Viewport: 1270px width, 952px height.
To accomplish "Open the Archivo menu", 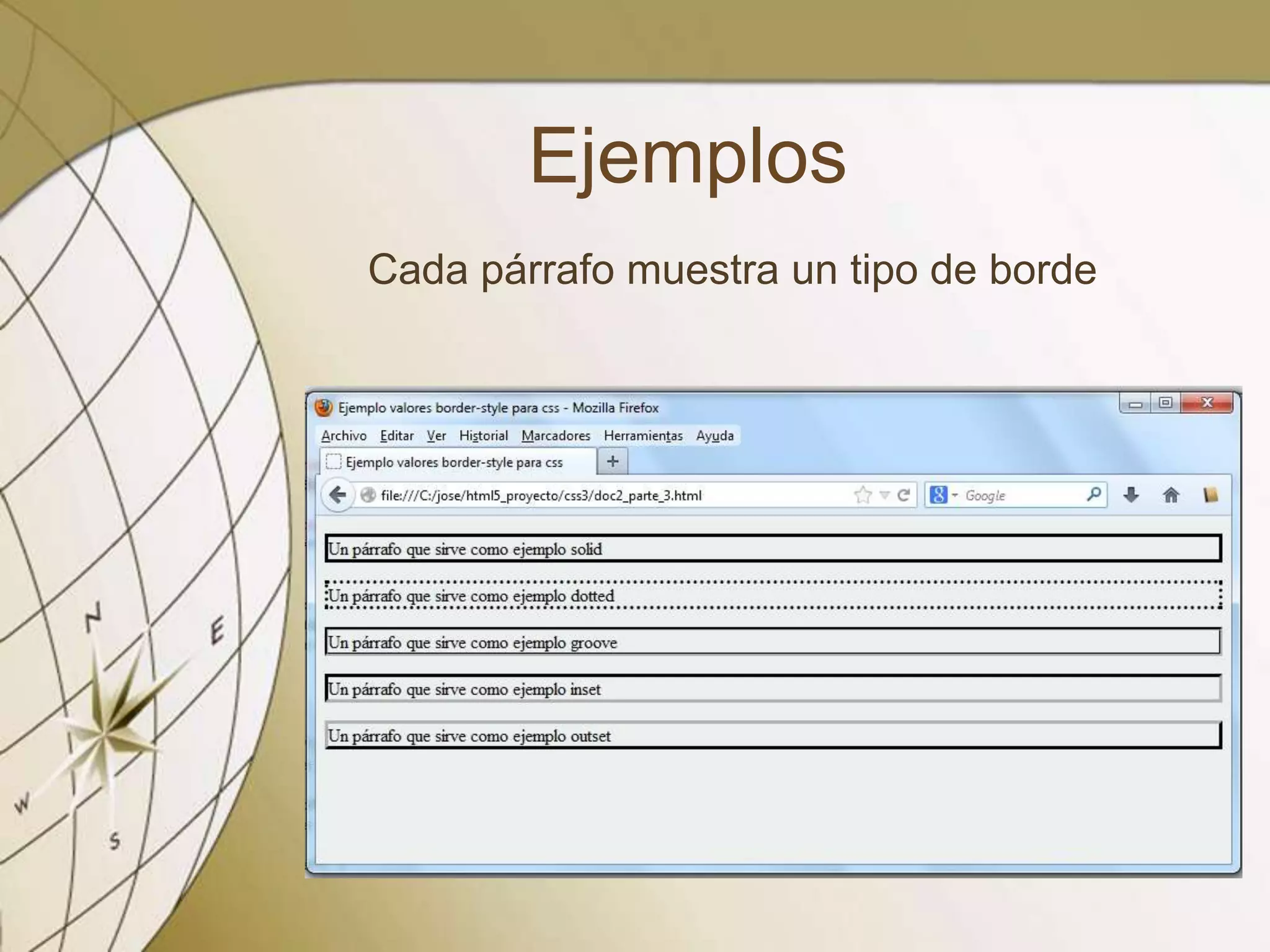I will (344, 436).
